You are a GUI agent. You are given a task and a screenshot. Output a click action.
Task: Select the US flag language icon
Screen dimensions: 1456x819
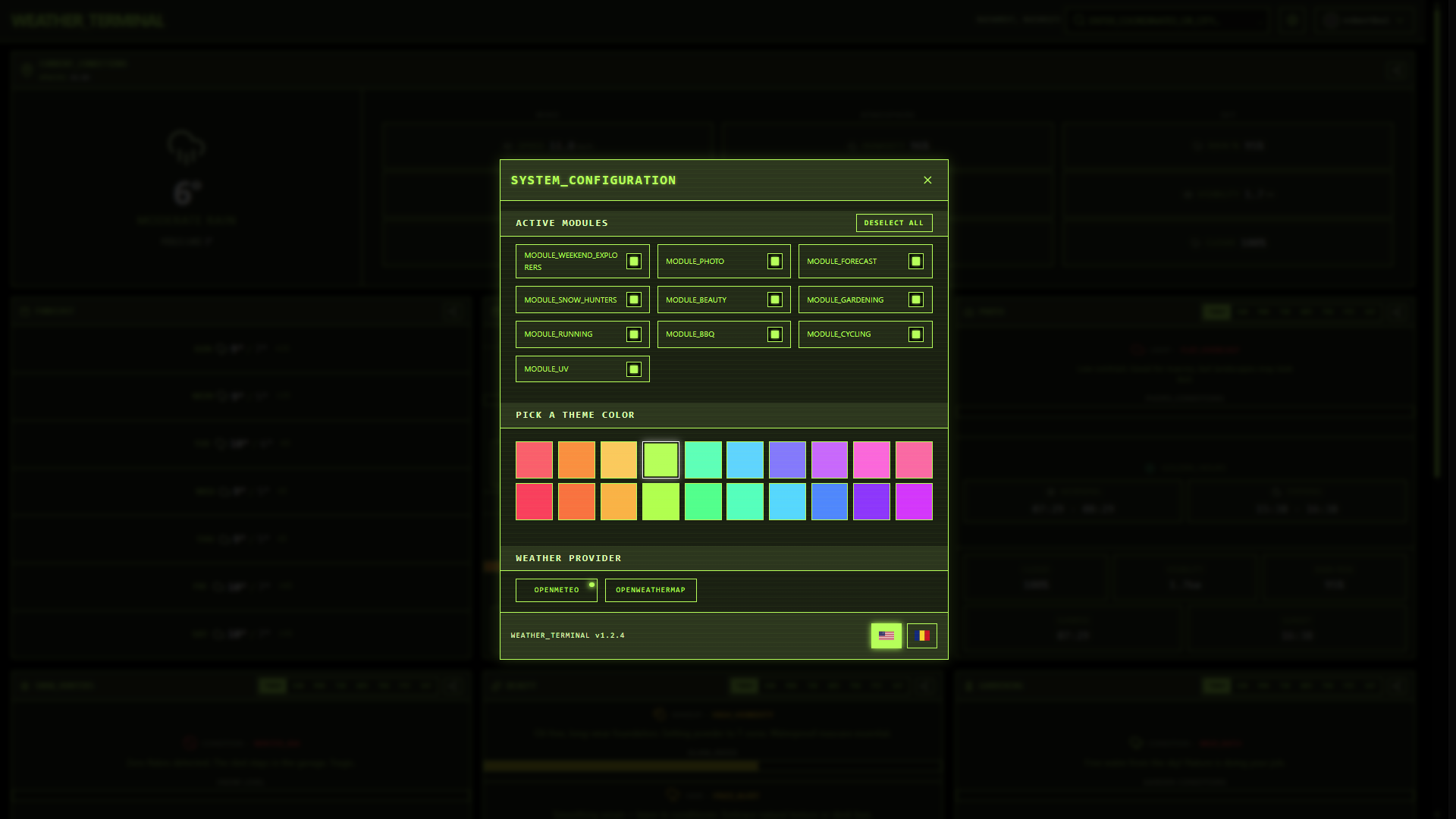[x=886, y=635]
